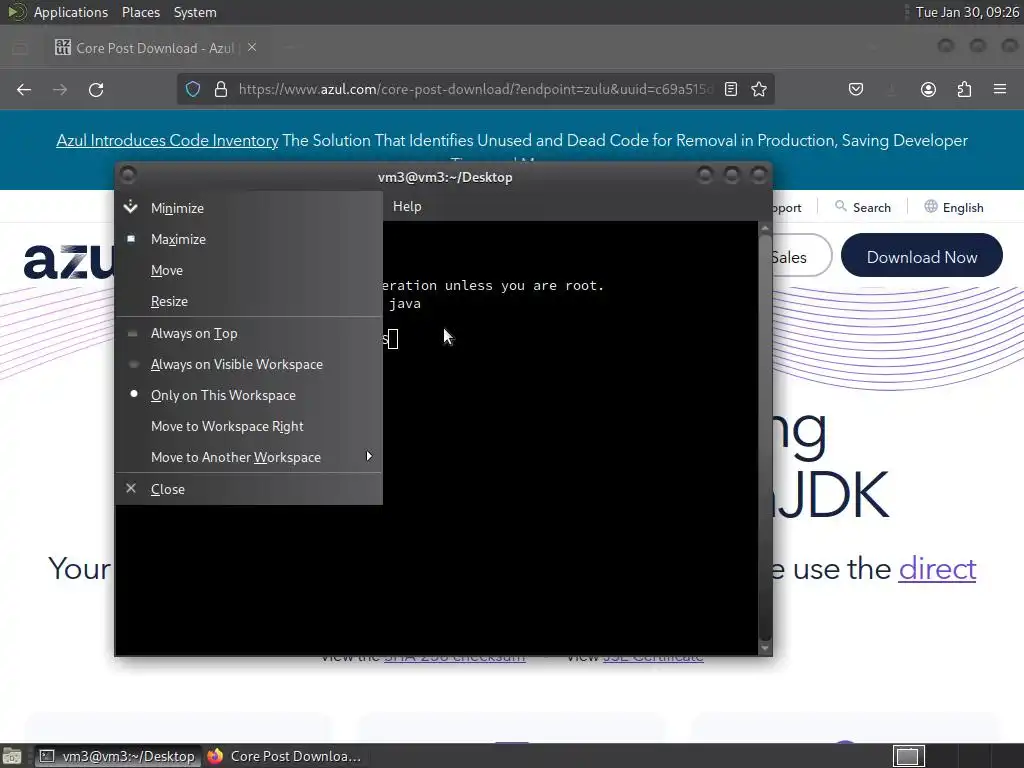Click the Azul logo on the page
Screen dimensions: 1024x768
pos(69,261)
